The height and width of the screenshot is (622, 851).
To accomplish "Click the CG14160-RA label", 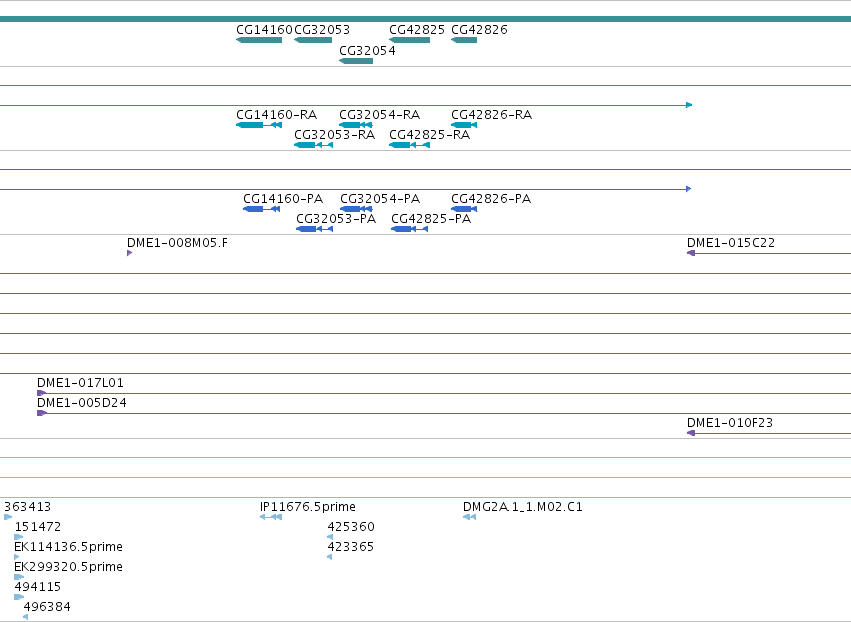I will pos(276,115).
